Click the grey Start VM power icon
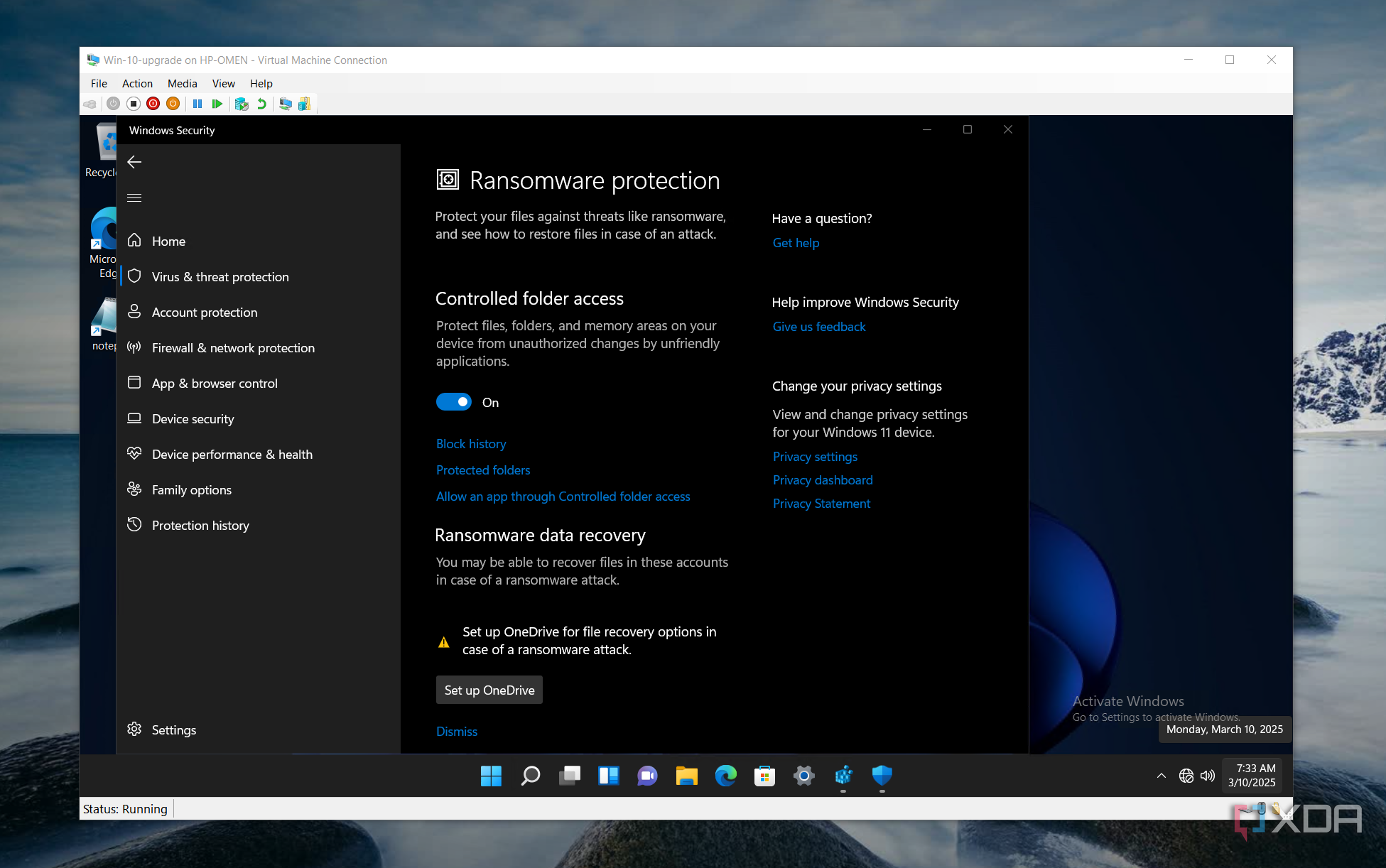This screenshot has width=1386, height=868. tap(113, 104)
